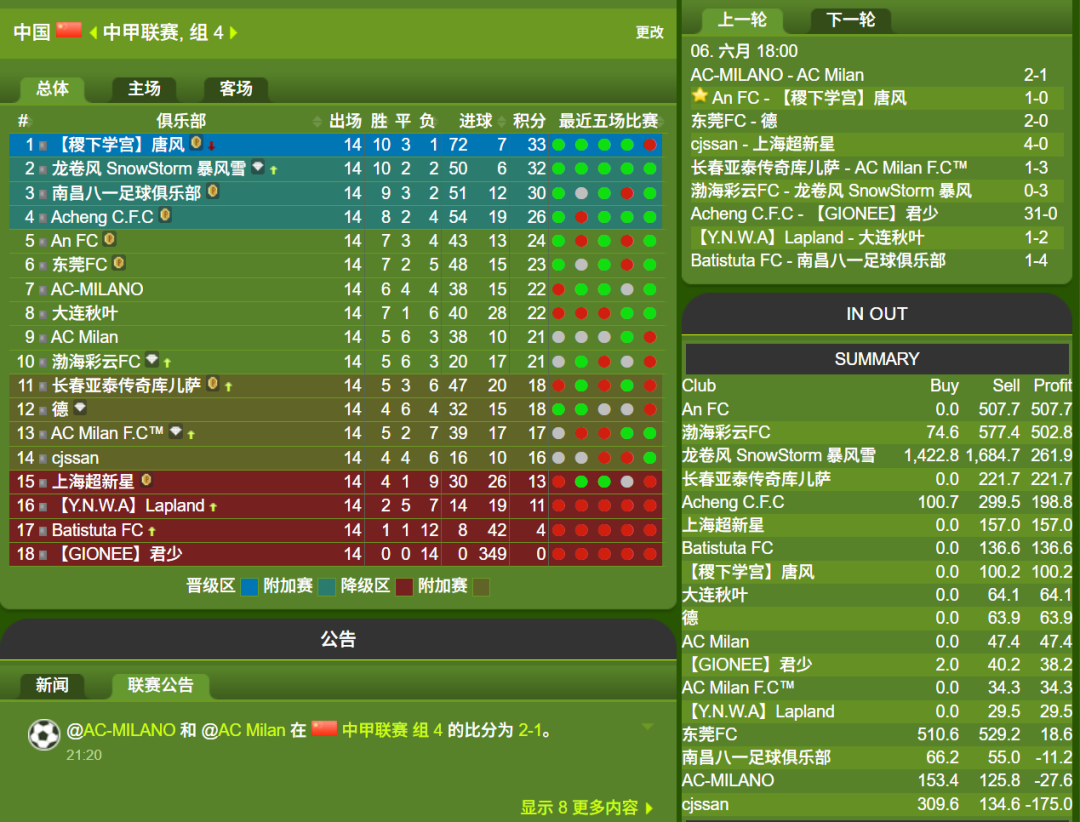
Task: Switch to the 总体 standings tab
Action: point(52,89)
